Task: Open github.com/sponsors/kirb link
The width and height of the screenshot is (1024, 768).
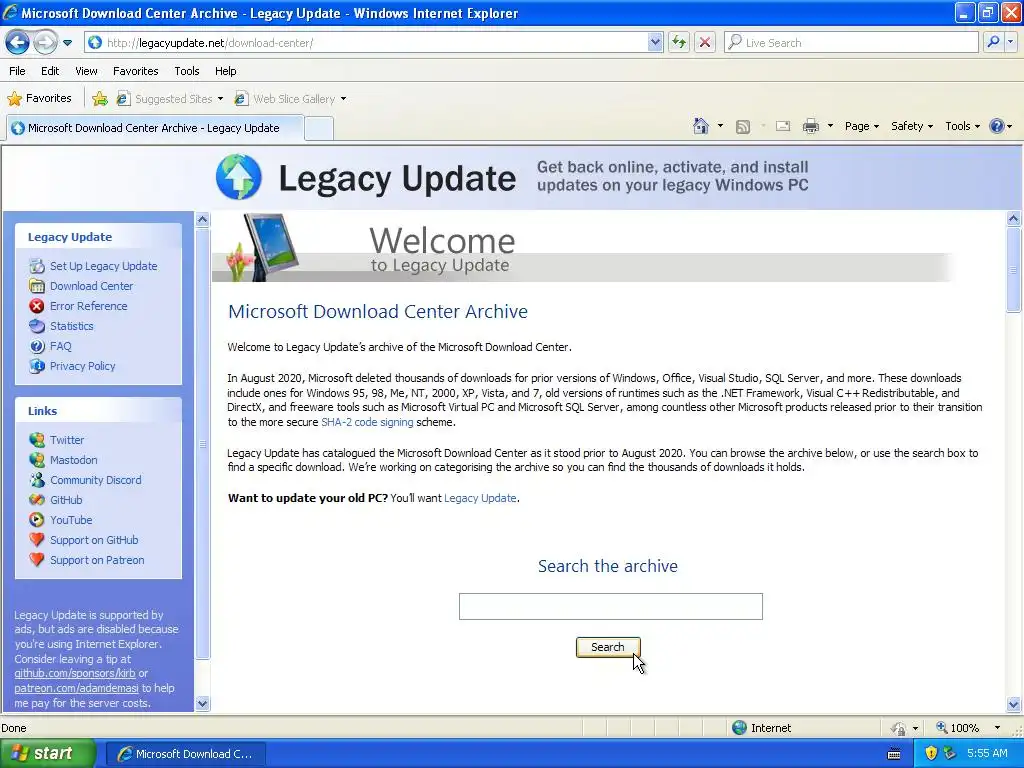Action: (74, 673)
